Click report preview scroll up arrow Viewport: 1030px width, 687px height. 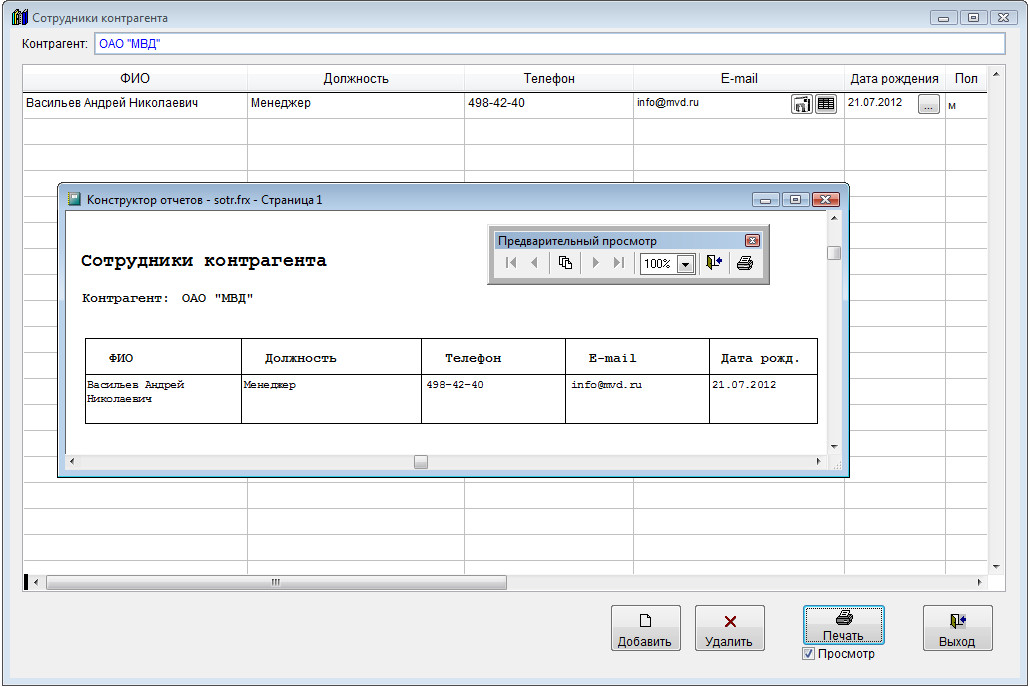pyautogui.click(x=834, y=218)
